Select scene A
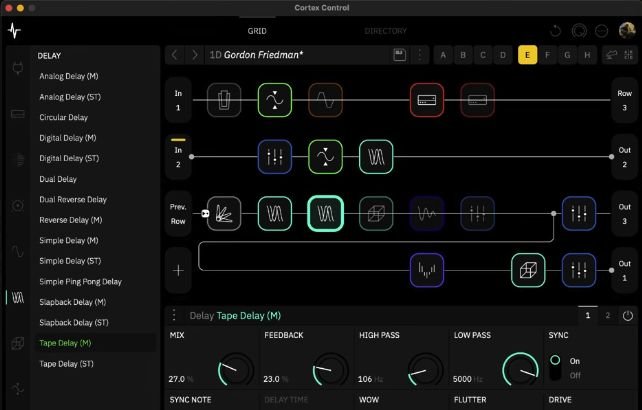Screen dimensions: 642x410 (443, 55)
